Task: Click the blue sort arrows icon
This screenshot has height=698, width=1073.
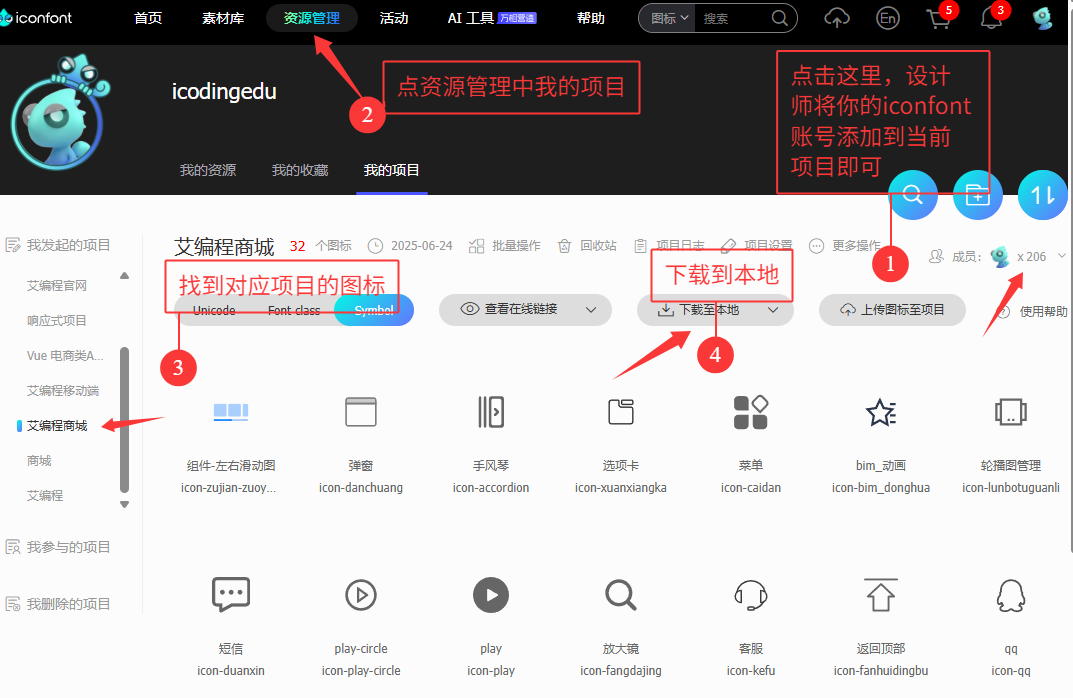Action: tap(1042, 196)
